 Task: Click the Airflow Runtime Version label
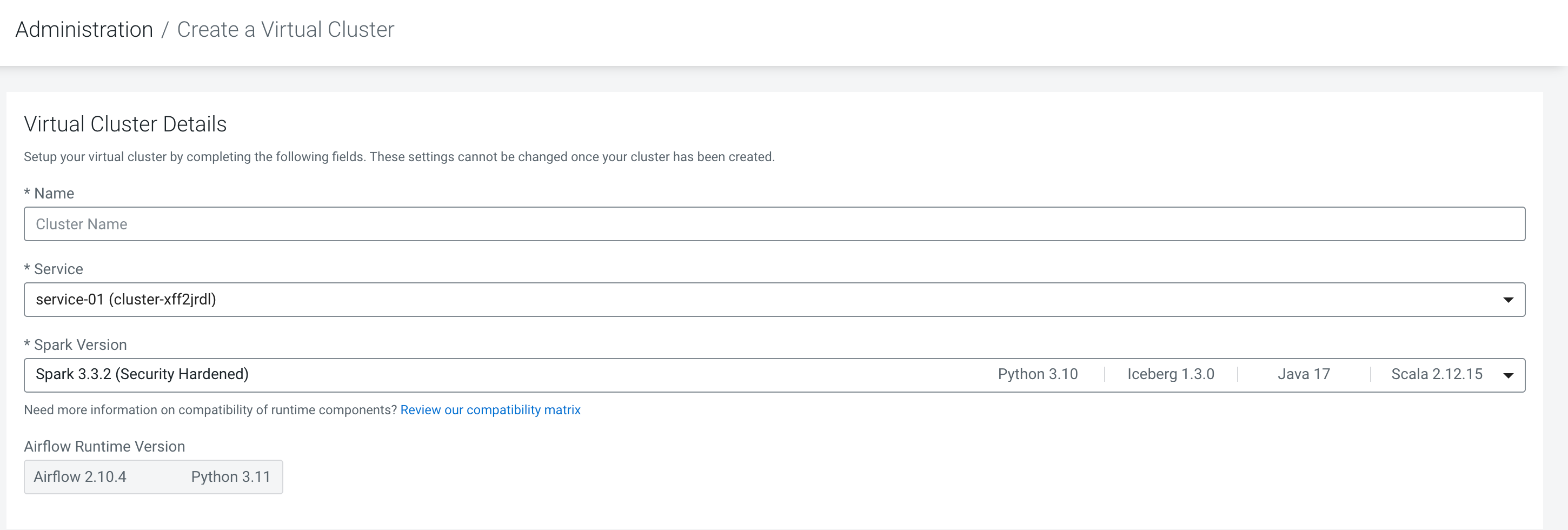[x=104, y=446]
